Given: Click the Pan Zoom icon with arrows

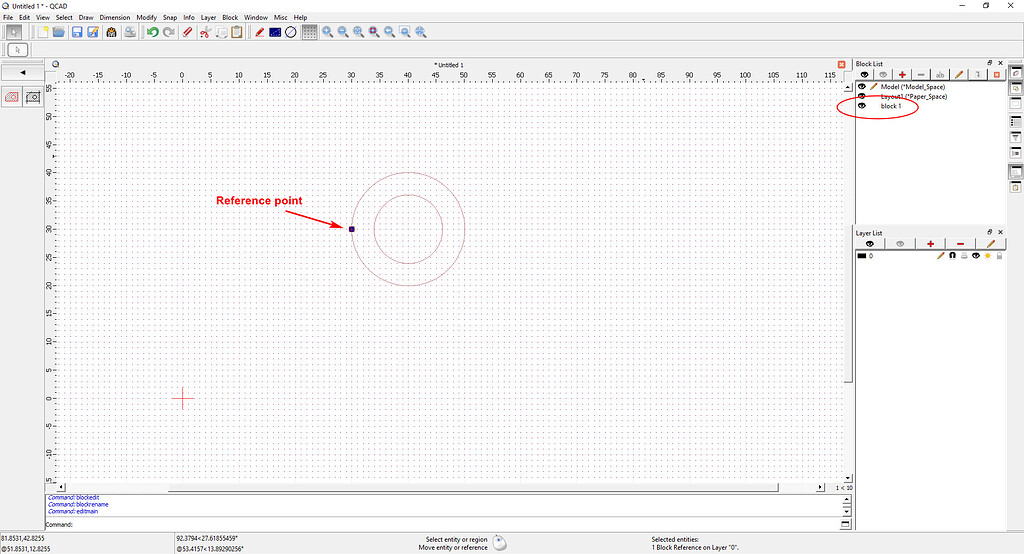Looking at the screenshot, I should (421, 32).
